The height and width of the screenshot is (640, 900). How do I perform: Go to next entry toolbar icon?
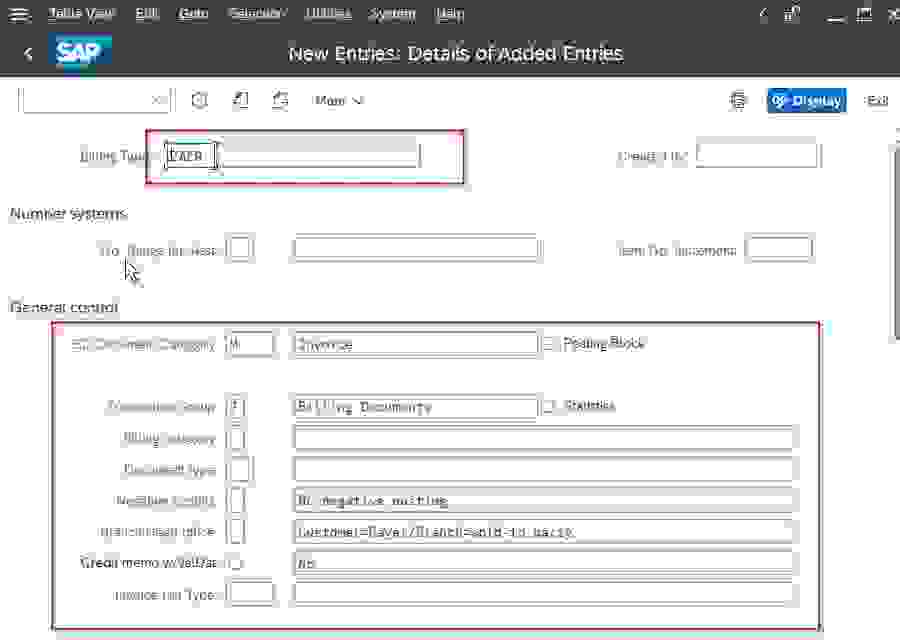pos(280,100)
